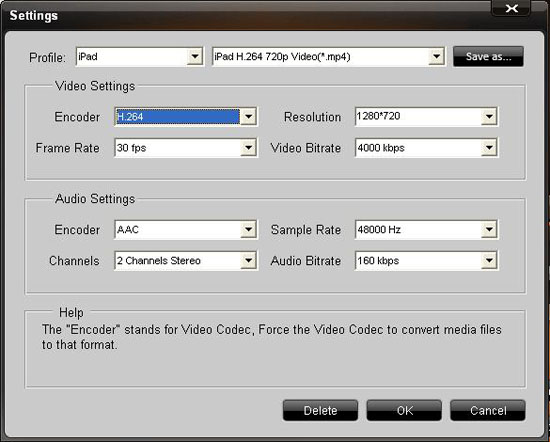Viewport: 550px width, 442px height.
Task: Expand the Video Bitrate 4000 kbps dropdown arrow
Action: [489, 148]
